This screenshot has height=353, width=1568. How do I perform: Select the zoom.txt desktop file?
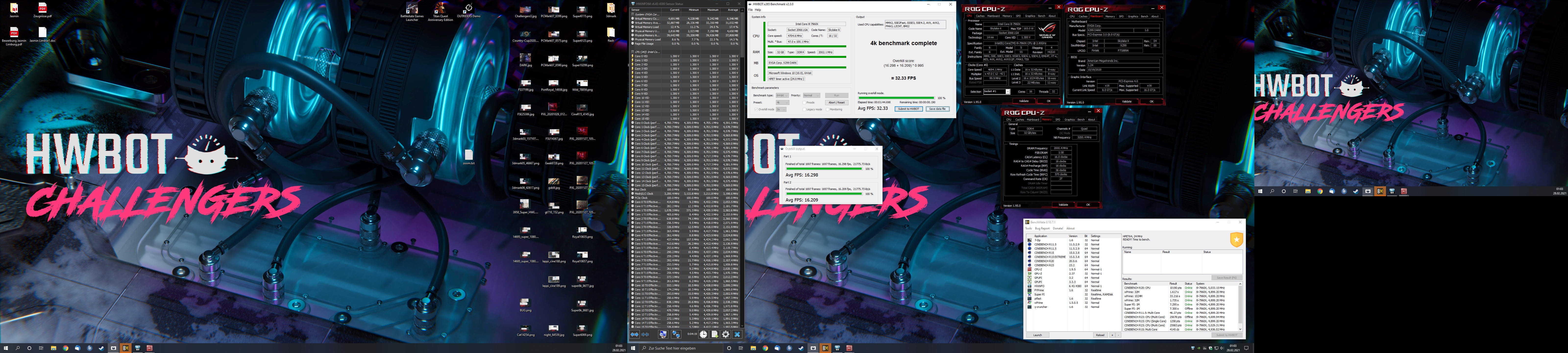pos(468,156)
